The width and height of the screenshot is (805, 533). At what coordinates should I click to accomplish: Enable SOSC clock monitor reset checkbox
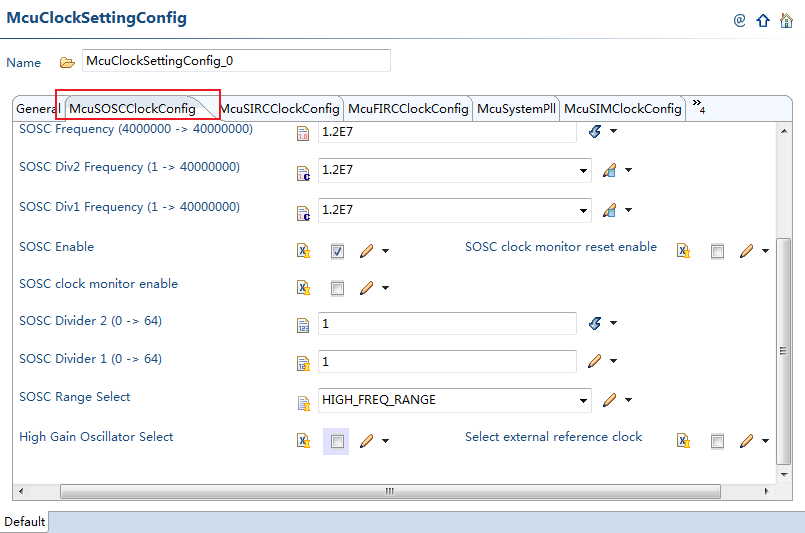[x=717, y=252]
